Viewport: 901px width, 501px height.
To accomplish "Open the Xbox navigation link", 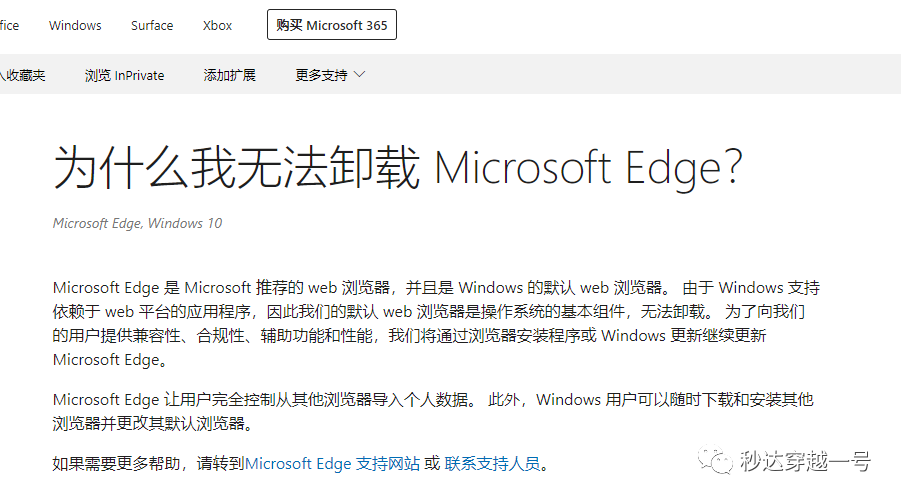I will click(217, 25).
